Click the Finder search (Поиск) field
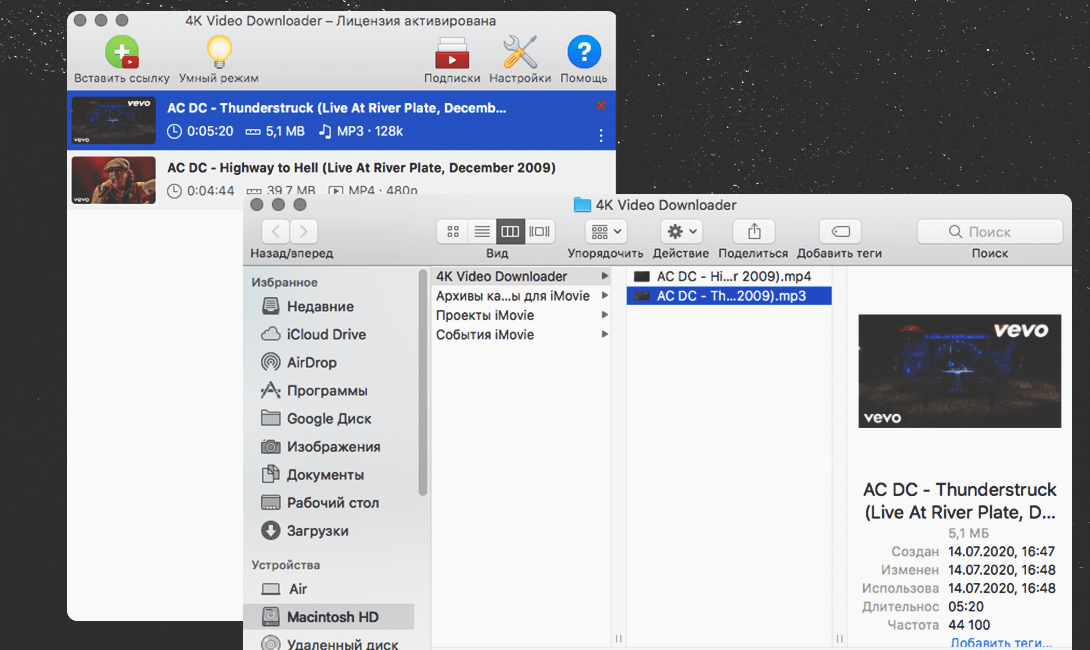This screenshot has height=650, width=1090. point(990,231)
